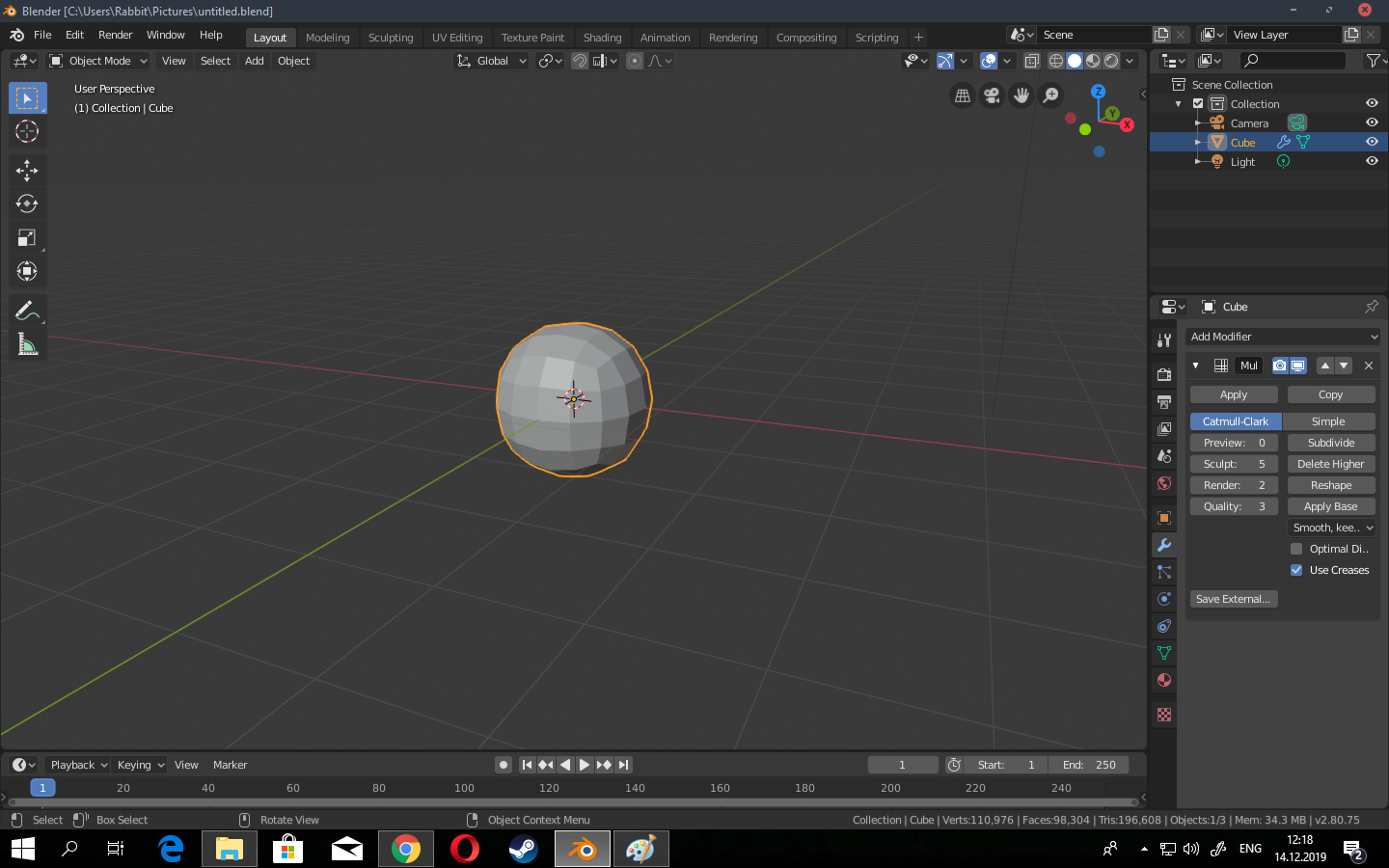Click the Subdivide button
The image size is (1389, 868).
(1331, 443)
